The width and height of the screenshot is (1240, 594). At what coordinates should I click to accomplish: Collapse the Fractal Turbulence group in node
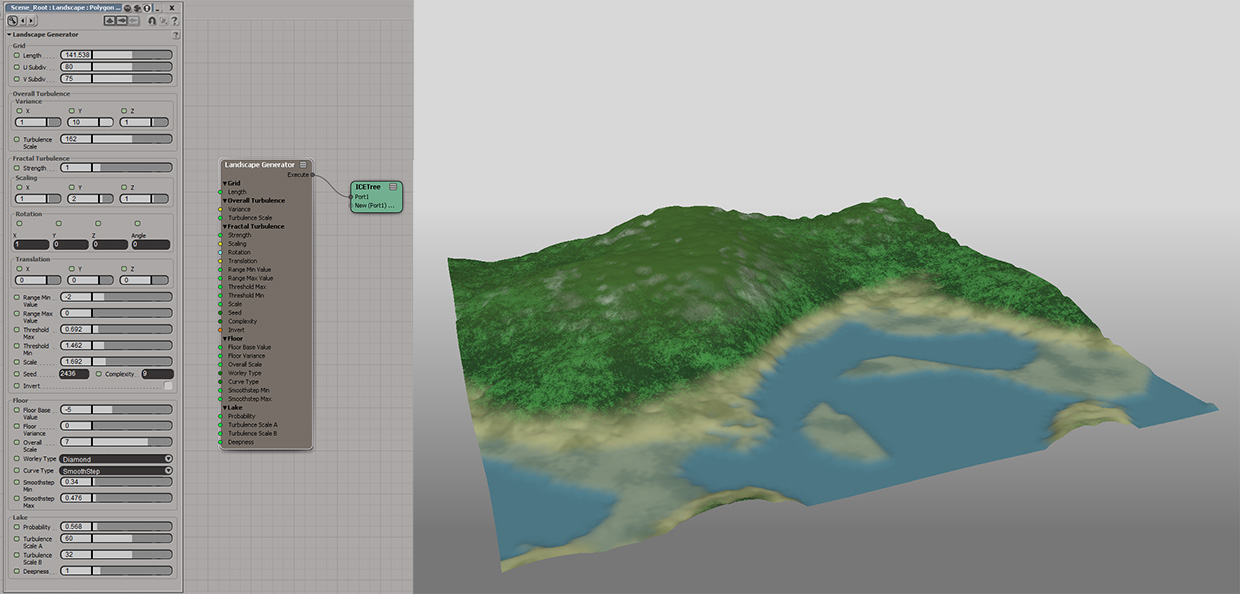pyautogui.click(x=225, y=227)
